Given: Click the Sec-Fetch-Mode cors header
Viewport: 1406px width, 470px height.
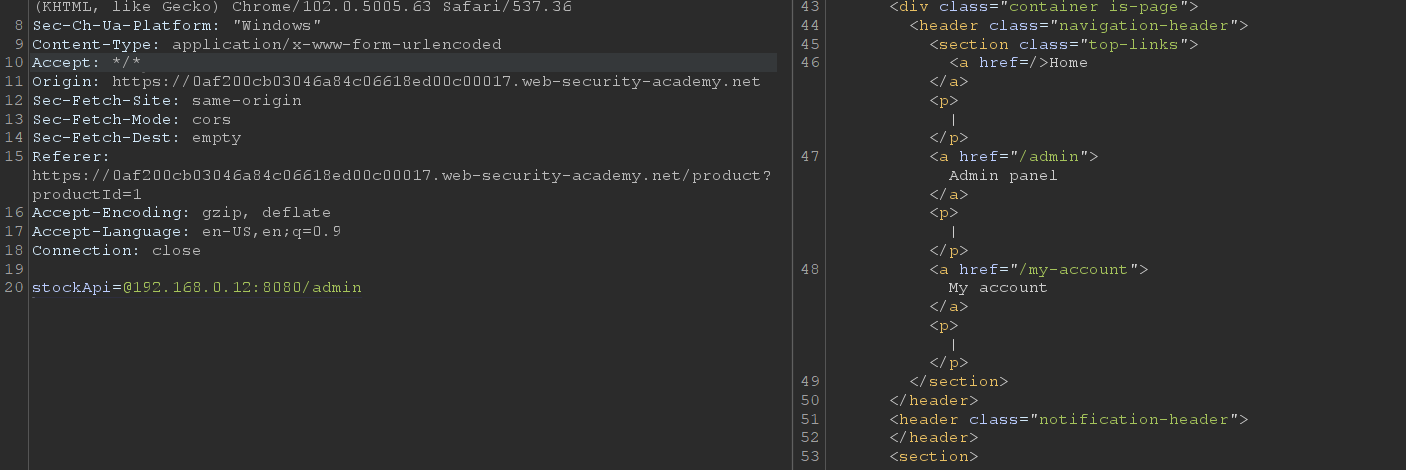Looking at the screenshot, I should 131,119.
